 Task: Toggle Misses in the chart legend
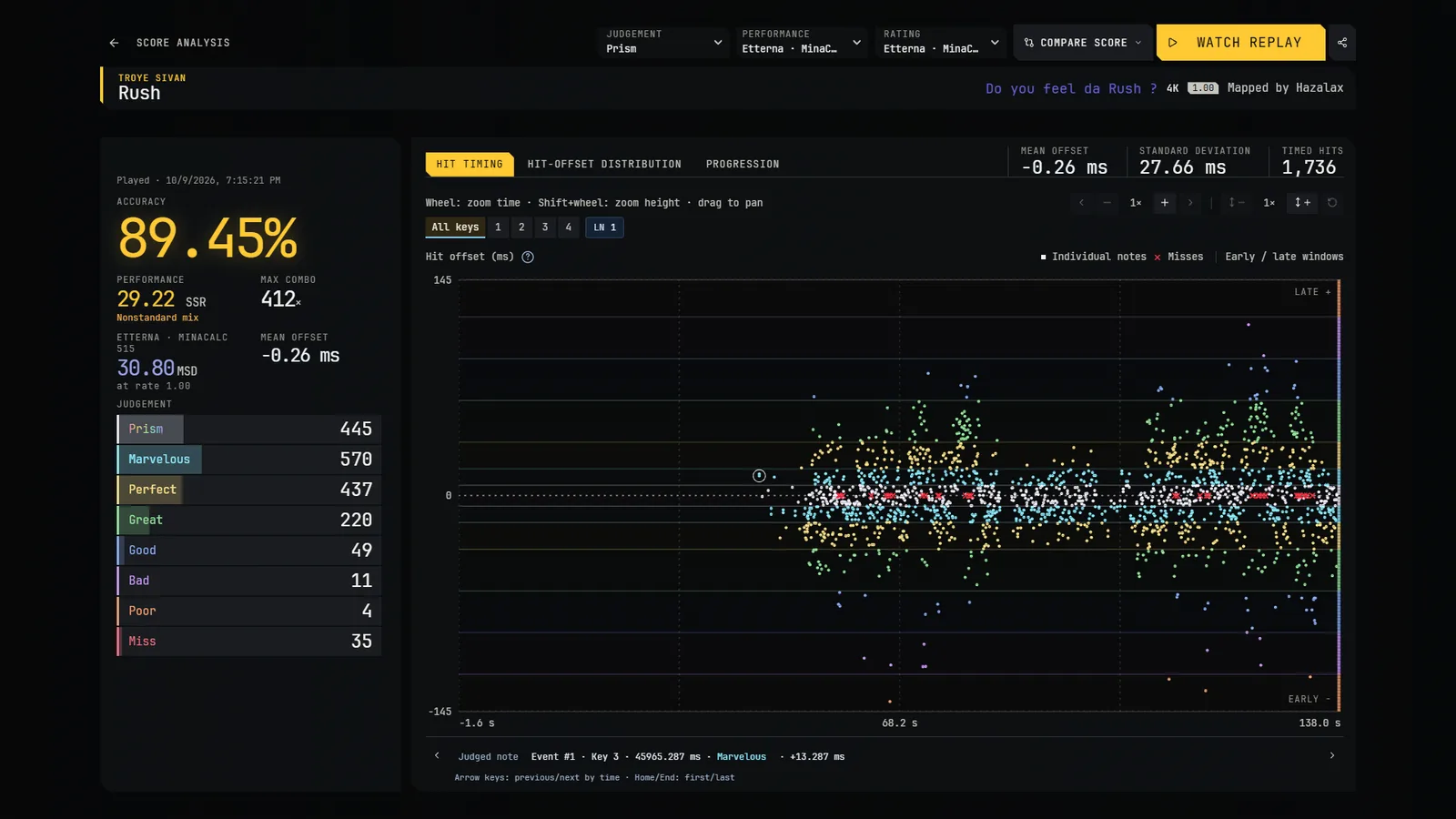coord(1178,257)
